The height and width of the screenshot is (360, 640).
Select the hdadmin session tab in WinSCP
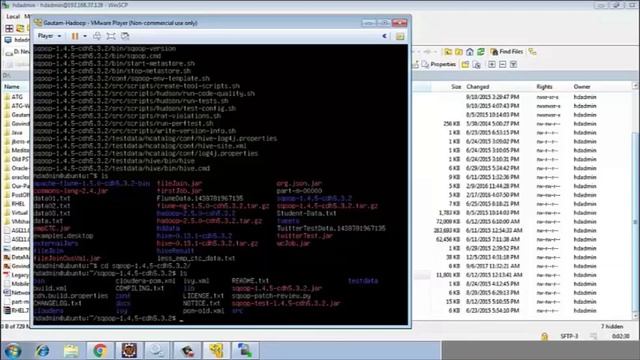click(x=17, y=40)
